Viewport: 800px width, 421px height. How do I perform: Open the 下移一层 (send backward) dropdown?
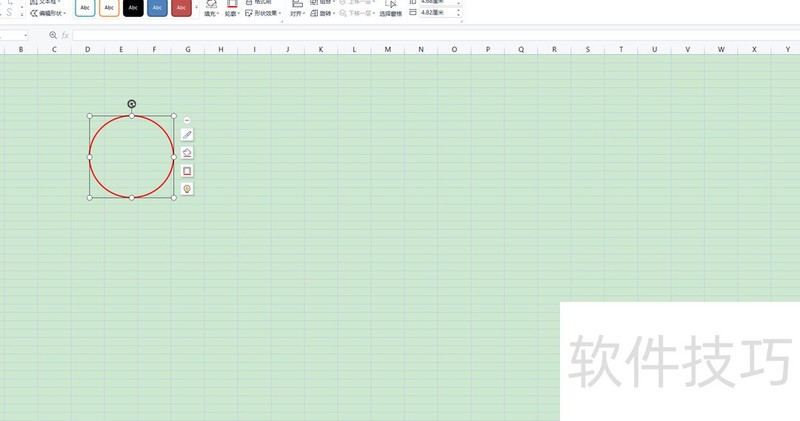[357, 13]
